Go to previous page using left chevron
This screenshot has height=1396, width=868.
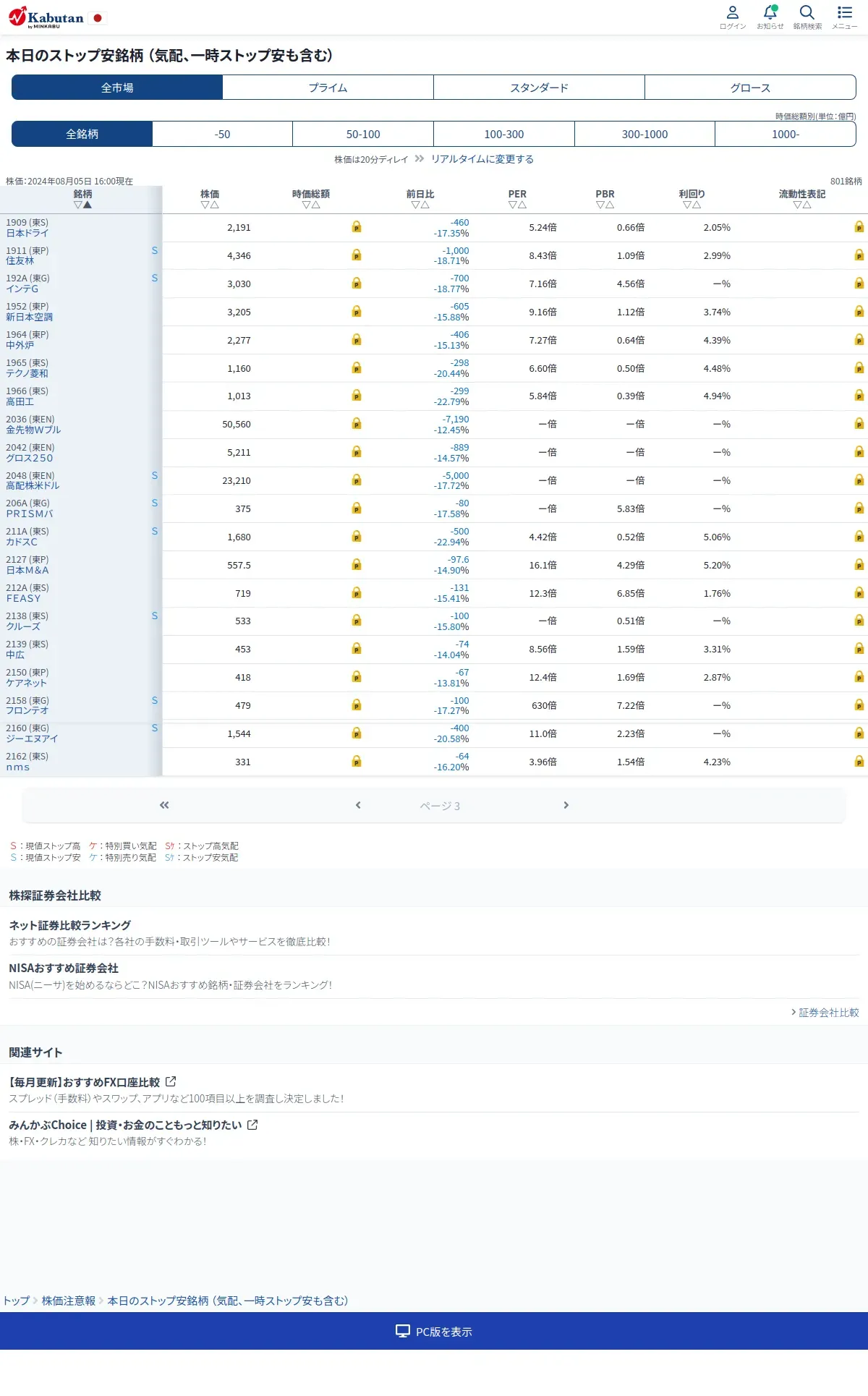point(358,805)
